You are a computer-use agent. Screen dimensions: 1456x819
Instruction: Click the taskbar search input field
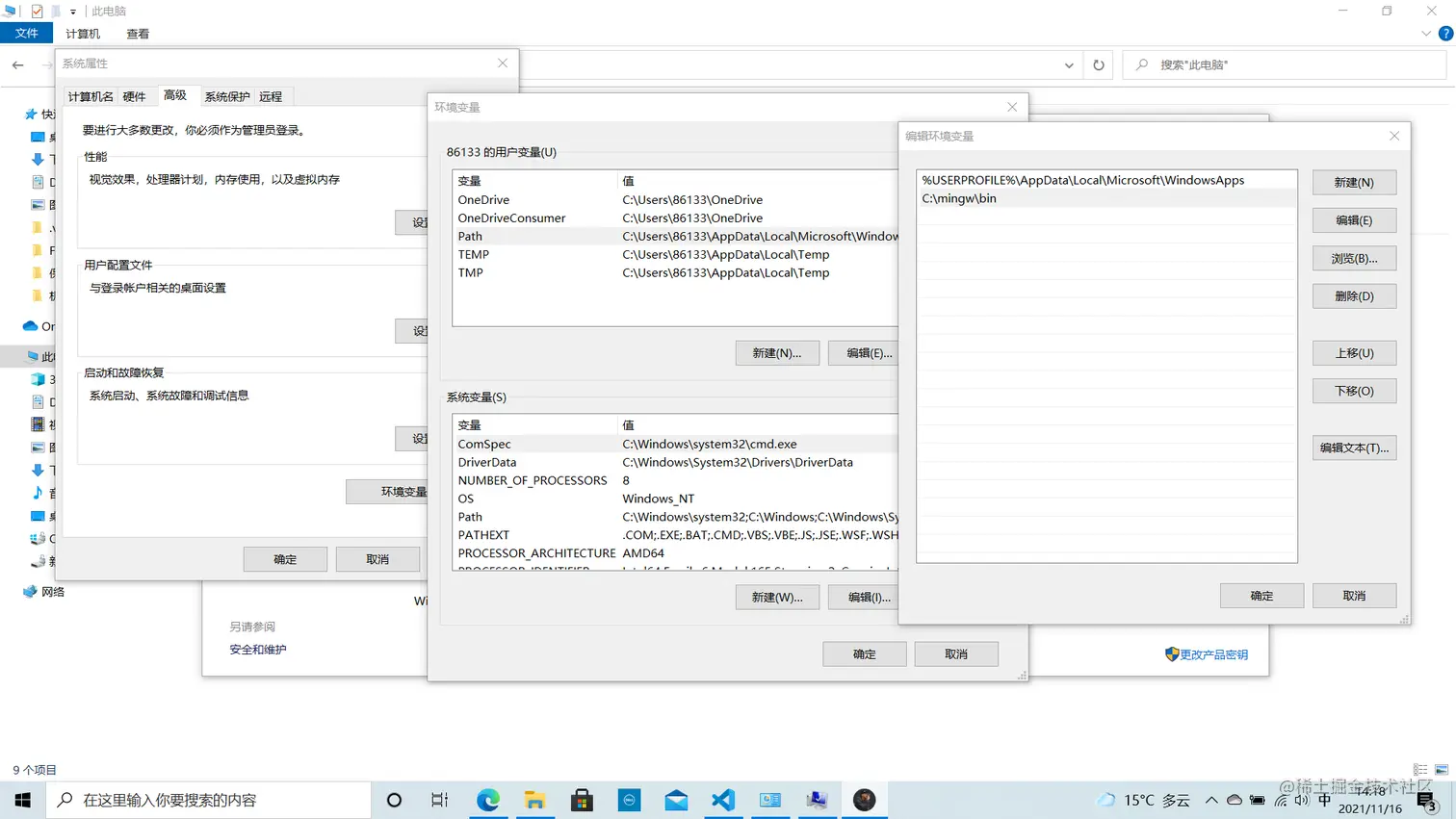coord(209,800)
